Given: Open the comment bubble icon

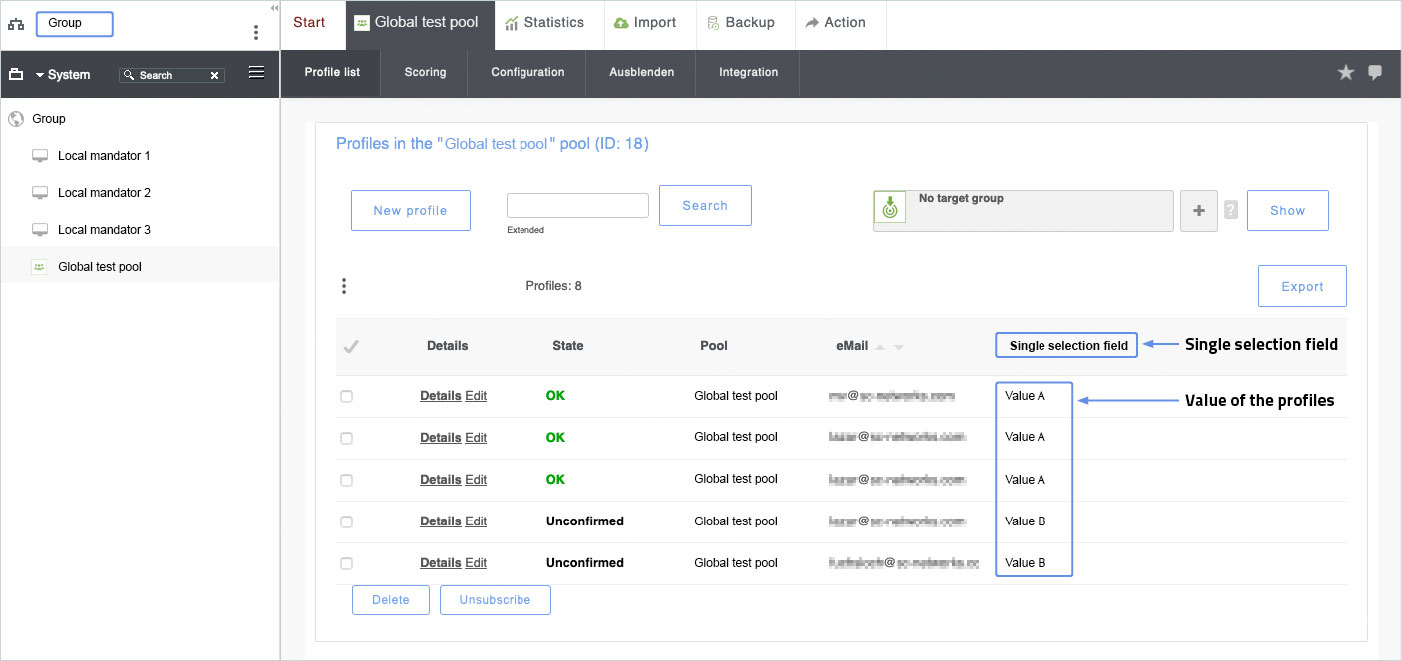Looking at the screenshot, I should 1375,72.
